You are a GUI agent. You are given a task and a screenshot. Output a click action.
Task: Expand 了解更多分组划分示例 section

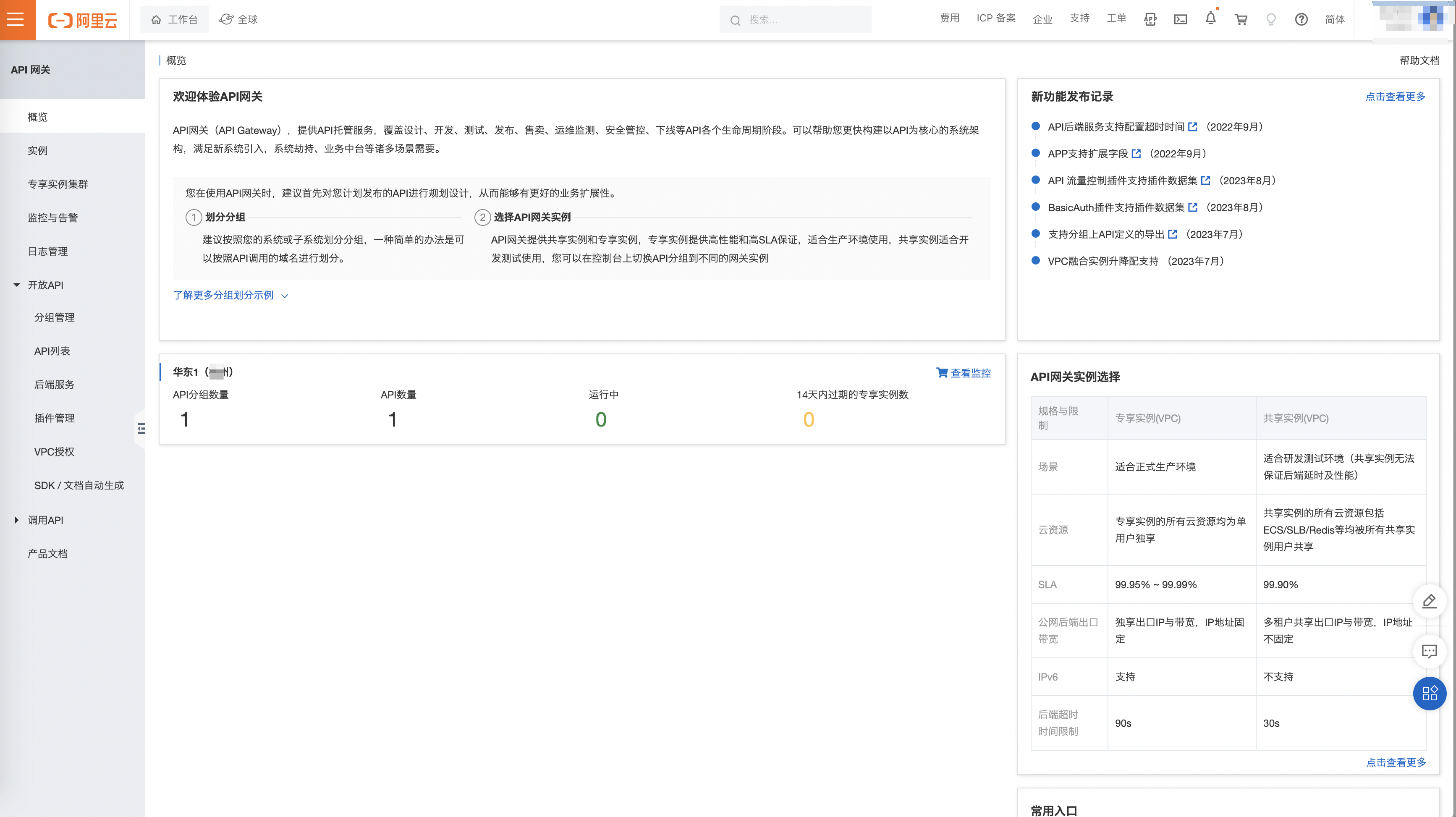[x=230, y=295]
